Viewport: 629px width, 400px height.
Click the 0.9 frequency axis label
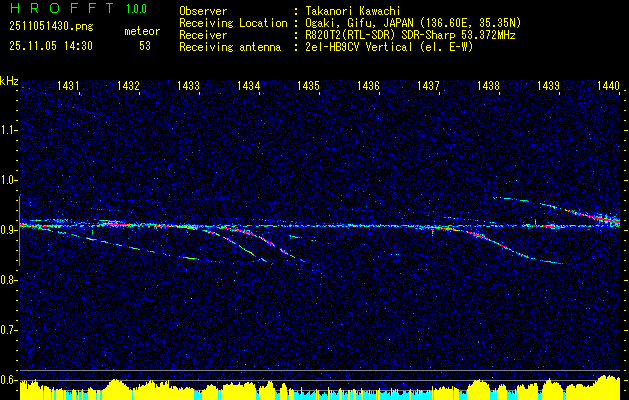tap(8, 230)
